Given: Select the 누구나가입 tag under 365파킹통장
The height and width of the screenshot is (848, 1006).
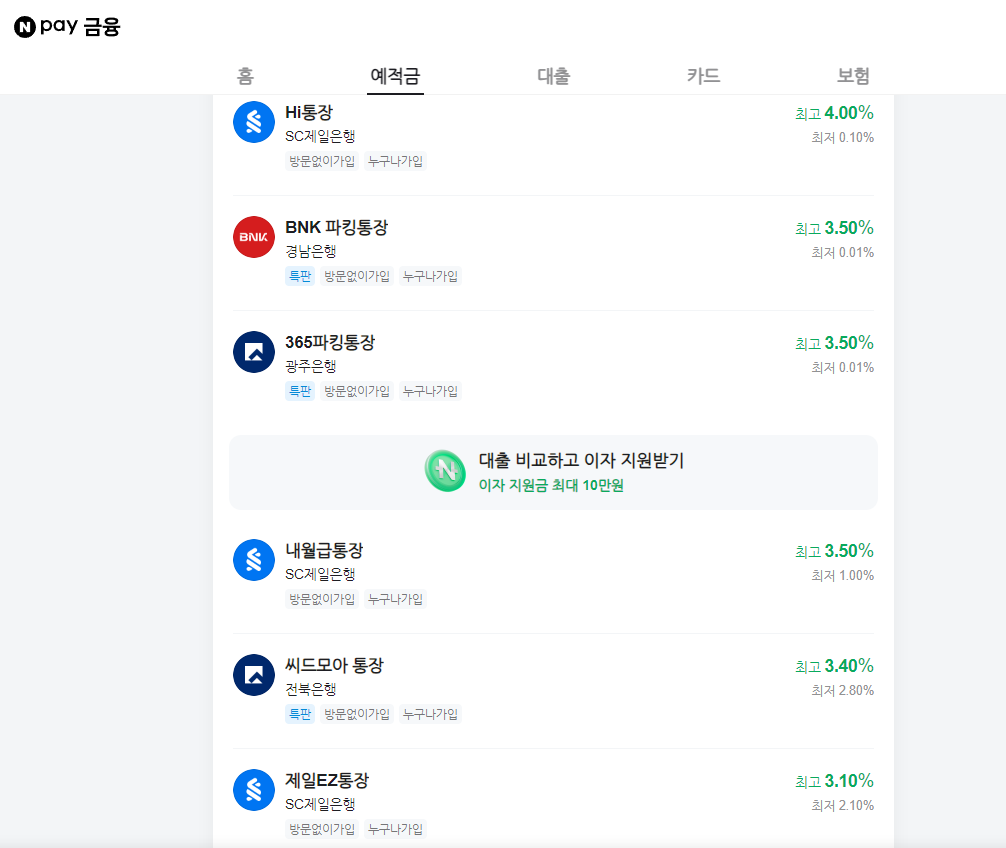Looking at the screenshot, I should tap(430, 391).
